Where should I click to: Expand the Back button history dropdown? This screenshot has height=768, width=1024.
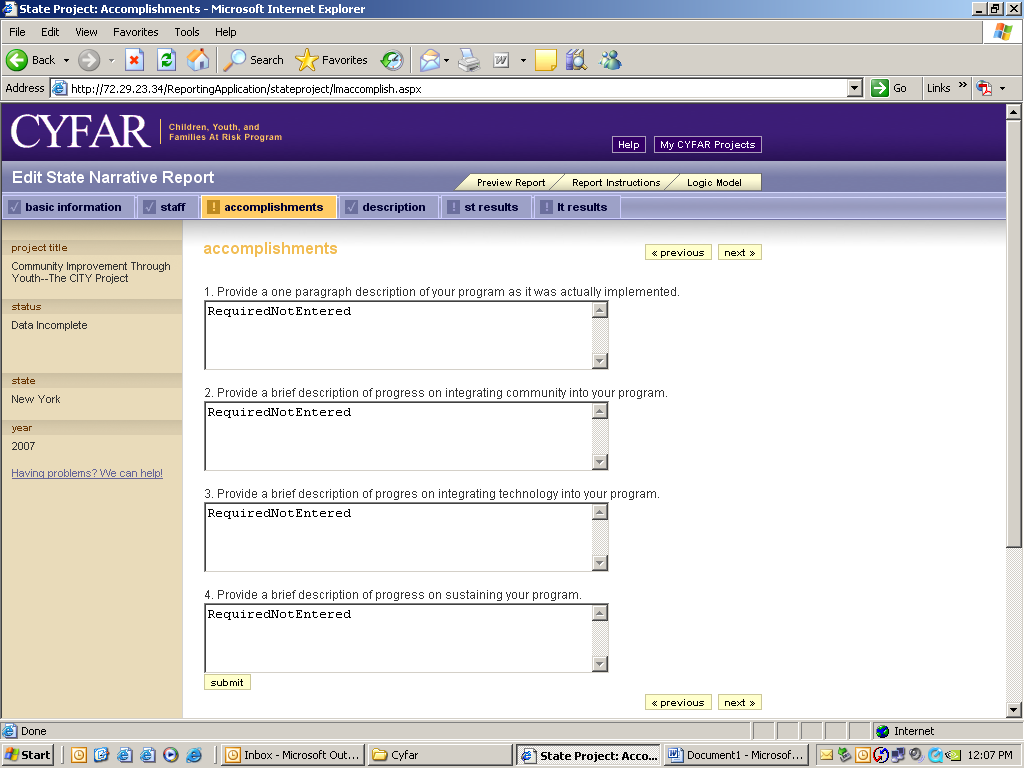click(x=67, y=60)
